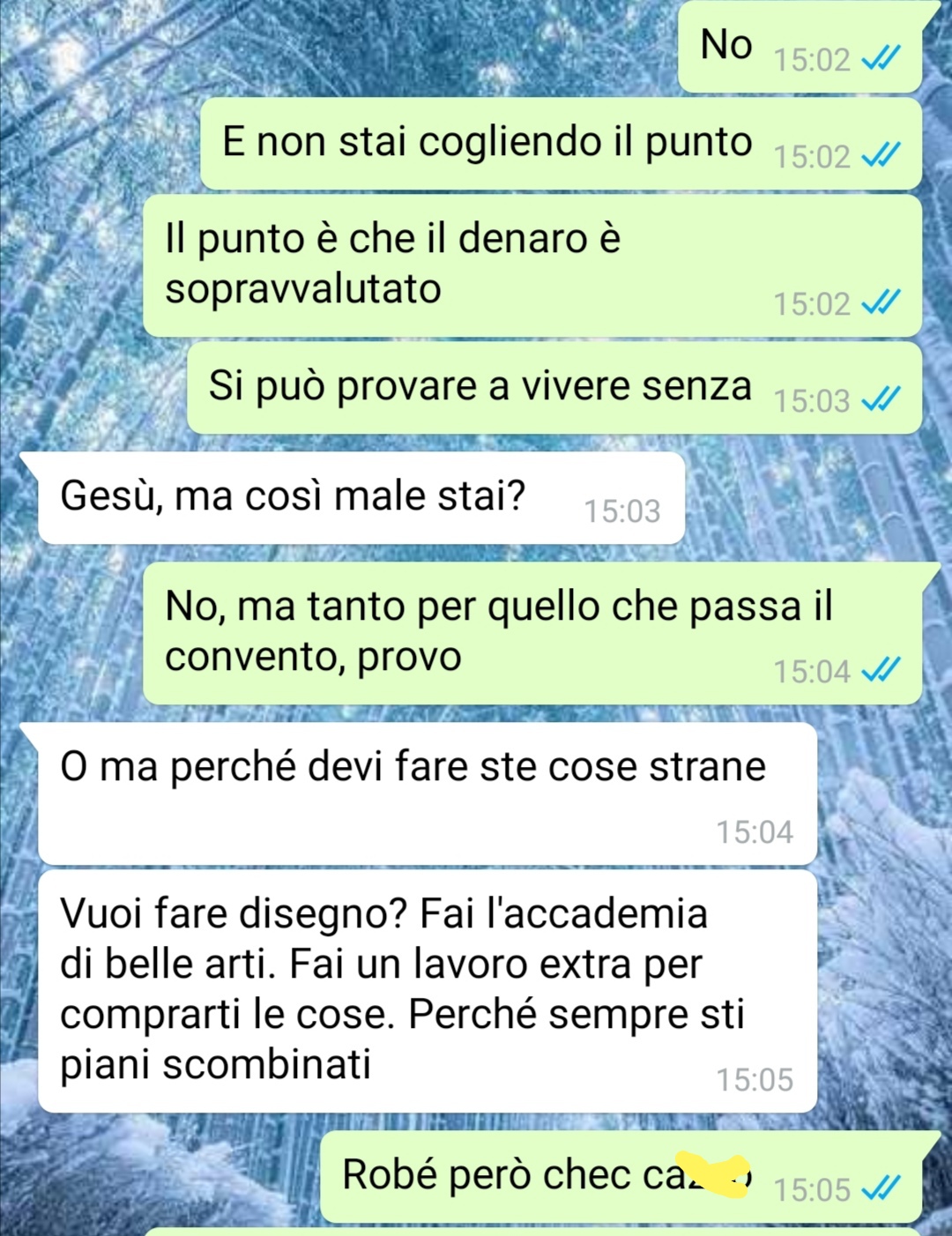Screen dimensions: 952x1236
Task: Tap the read receipt ticks on 'No' message
Action: (881, 59)
